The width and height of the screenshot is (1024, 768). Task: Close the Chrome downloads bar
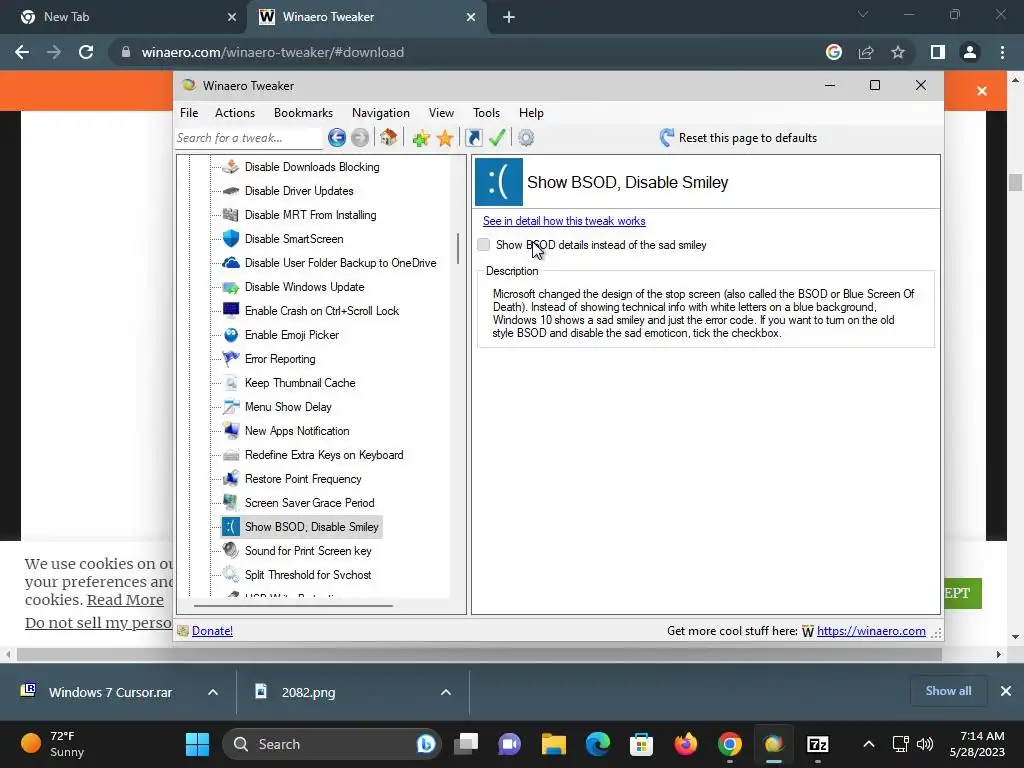tap(1006, 691)
